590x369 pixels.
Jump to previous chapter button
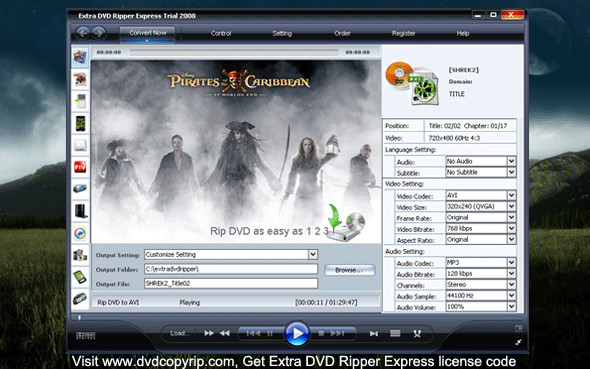coord(253,333)
